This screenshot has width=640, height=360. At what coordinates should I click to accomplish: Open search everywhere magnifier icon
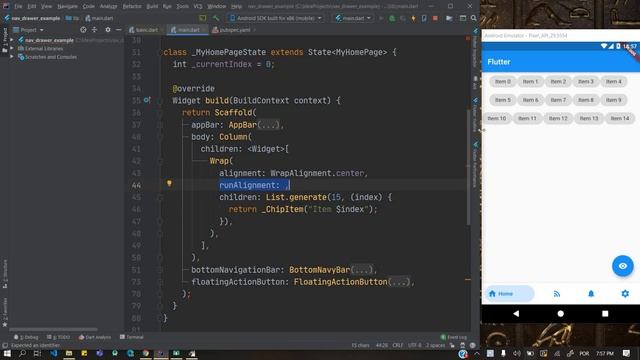[x=473, y=18]
